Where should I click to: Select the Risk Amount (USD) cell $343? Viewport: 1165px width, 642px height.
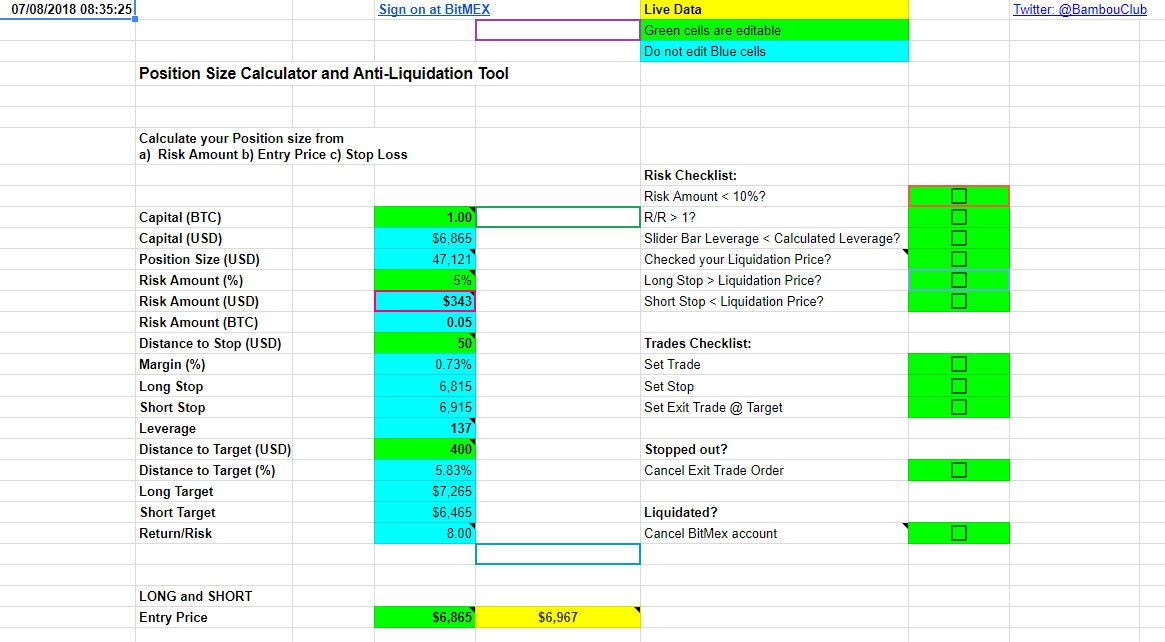pyautogui.click(x=424, y=301)
